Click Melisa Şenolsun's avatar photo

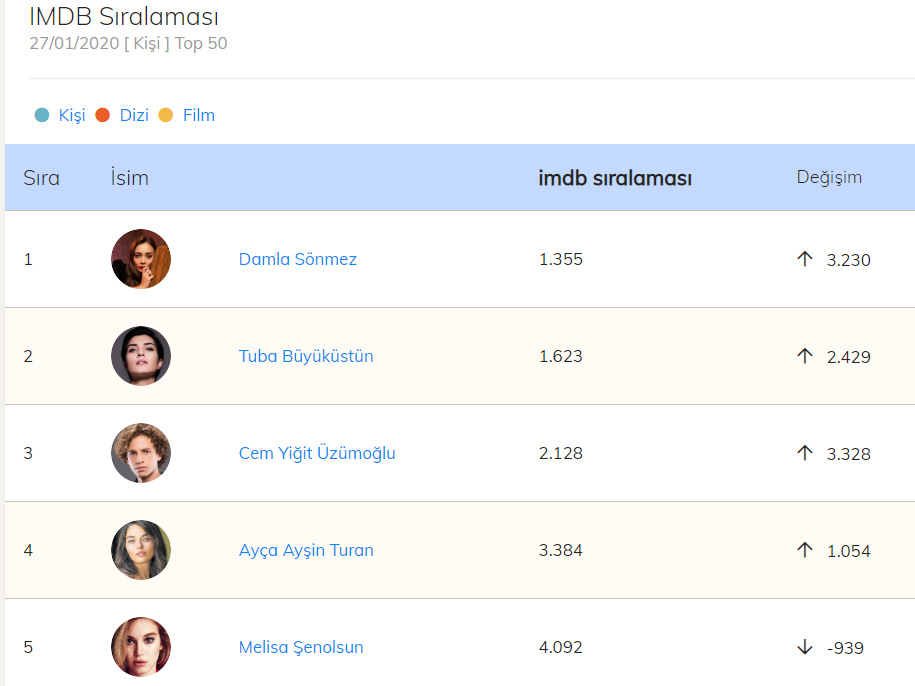pos(141,647)
